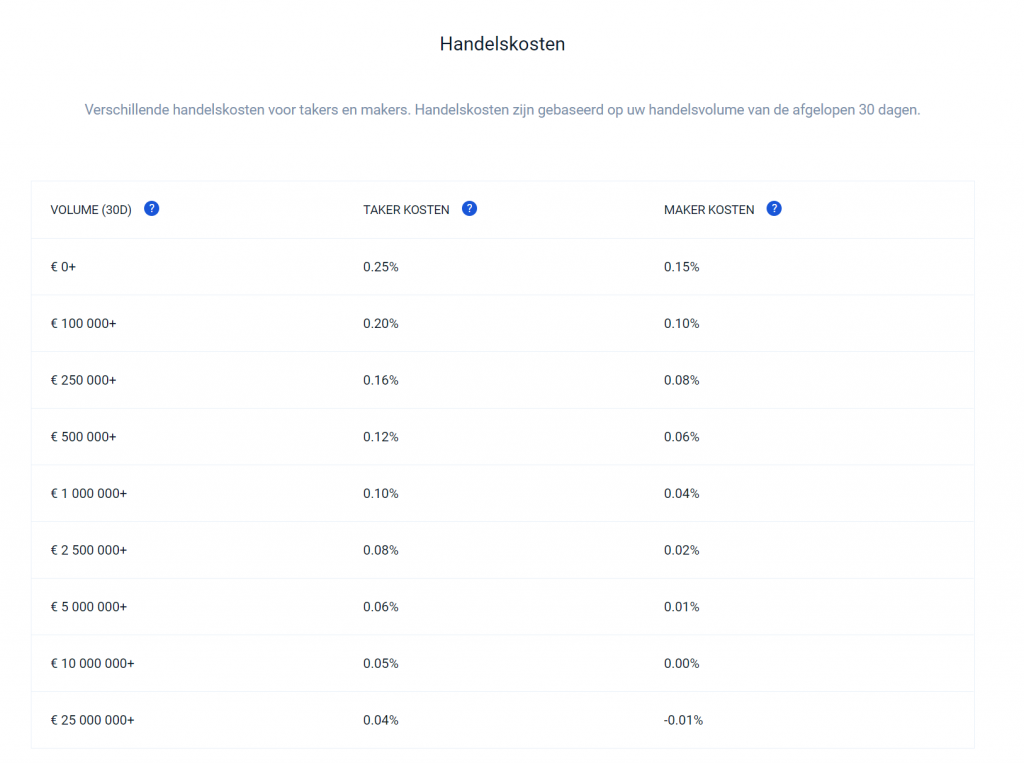Click the question mark beside Taker Kosten
The width and height of the screenshot is (1024, 763).
[x=470, y=209]
